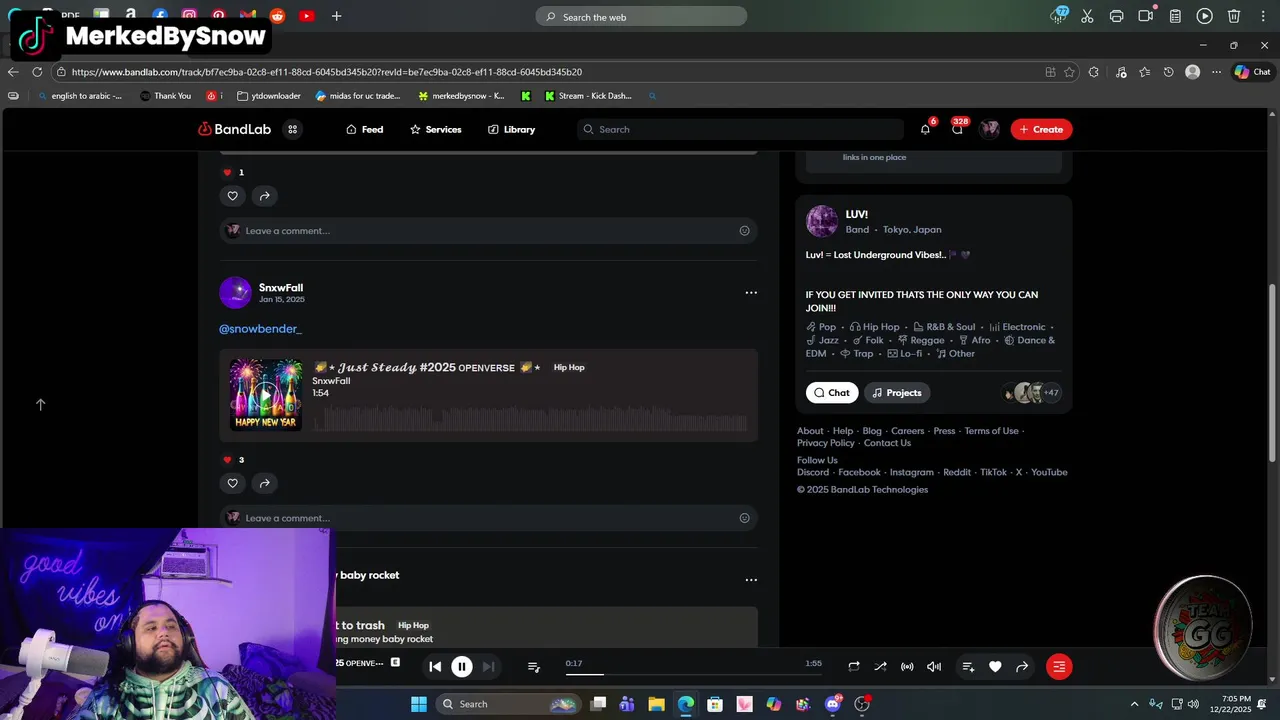The image size is (1280, 720).
Task: Share the post with 1 like
Action: pyautogui.click(x=264, y=196)
